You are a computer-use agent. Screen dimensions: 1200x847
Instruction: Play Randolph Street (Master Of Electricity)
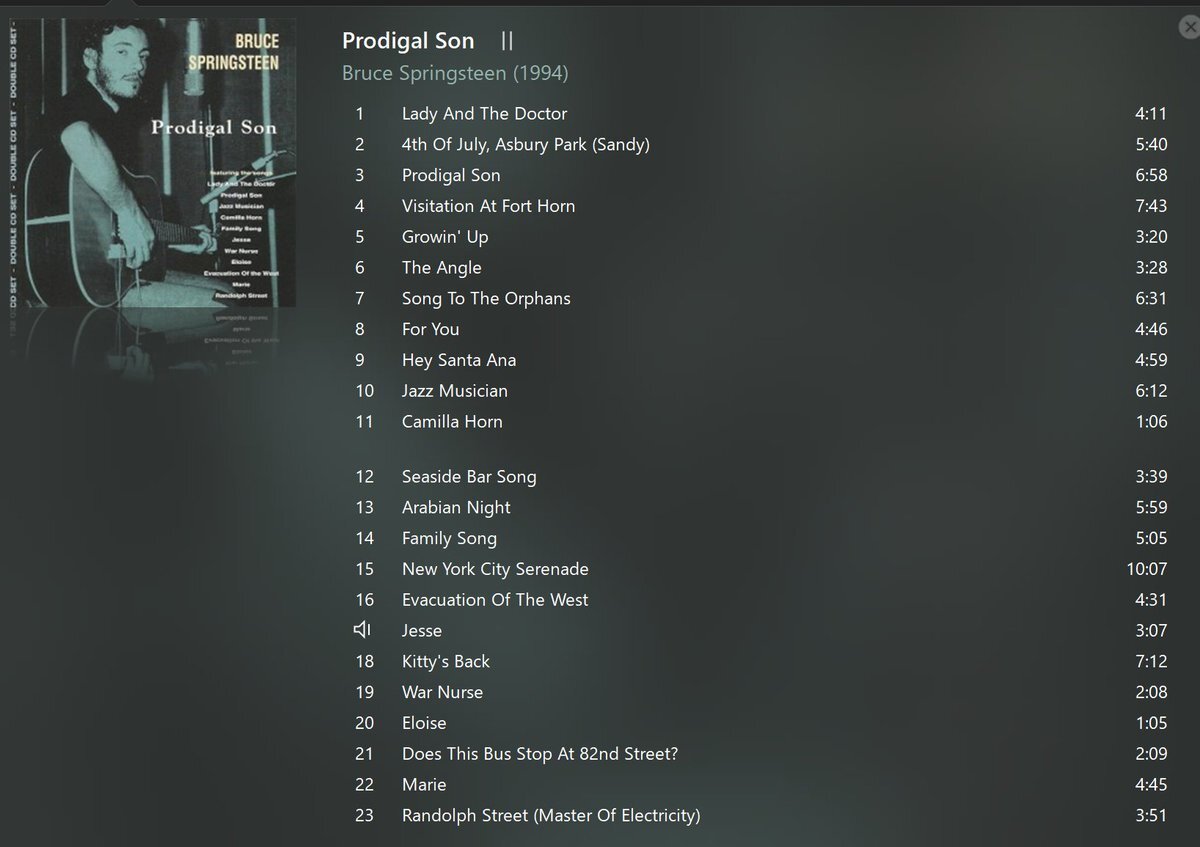coord(761,816)
